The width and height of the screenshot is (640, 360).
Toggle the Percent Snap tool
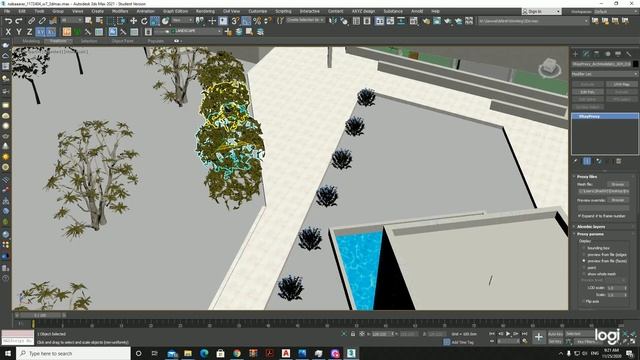[257, 20]
